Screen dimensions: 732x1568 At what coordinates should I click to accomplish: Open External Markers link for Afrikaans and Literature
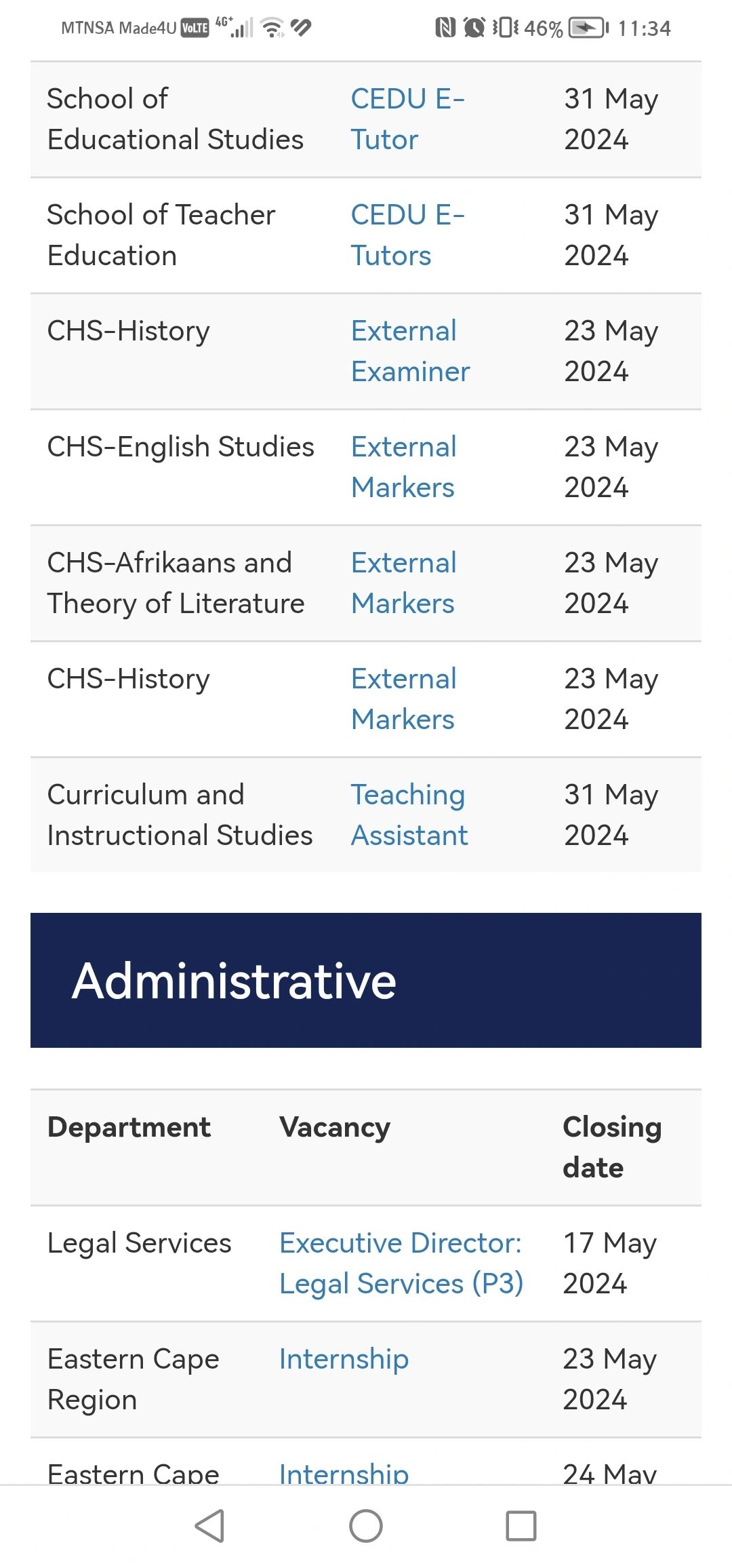click(404, 583)
